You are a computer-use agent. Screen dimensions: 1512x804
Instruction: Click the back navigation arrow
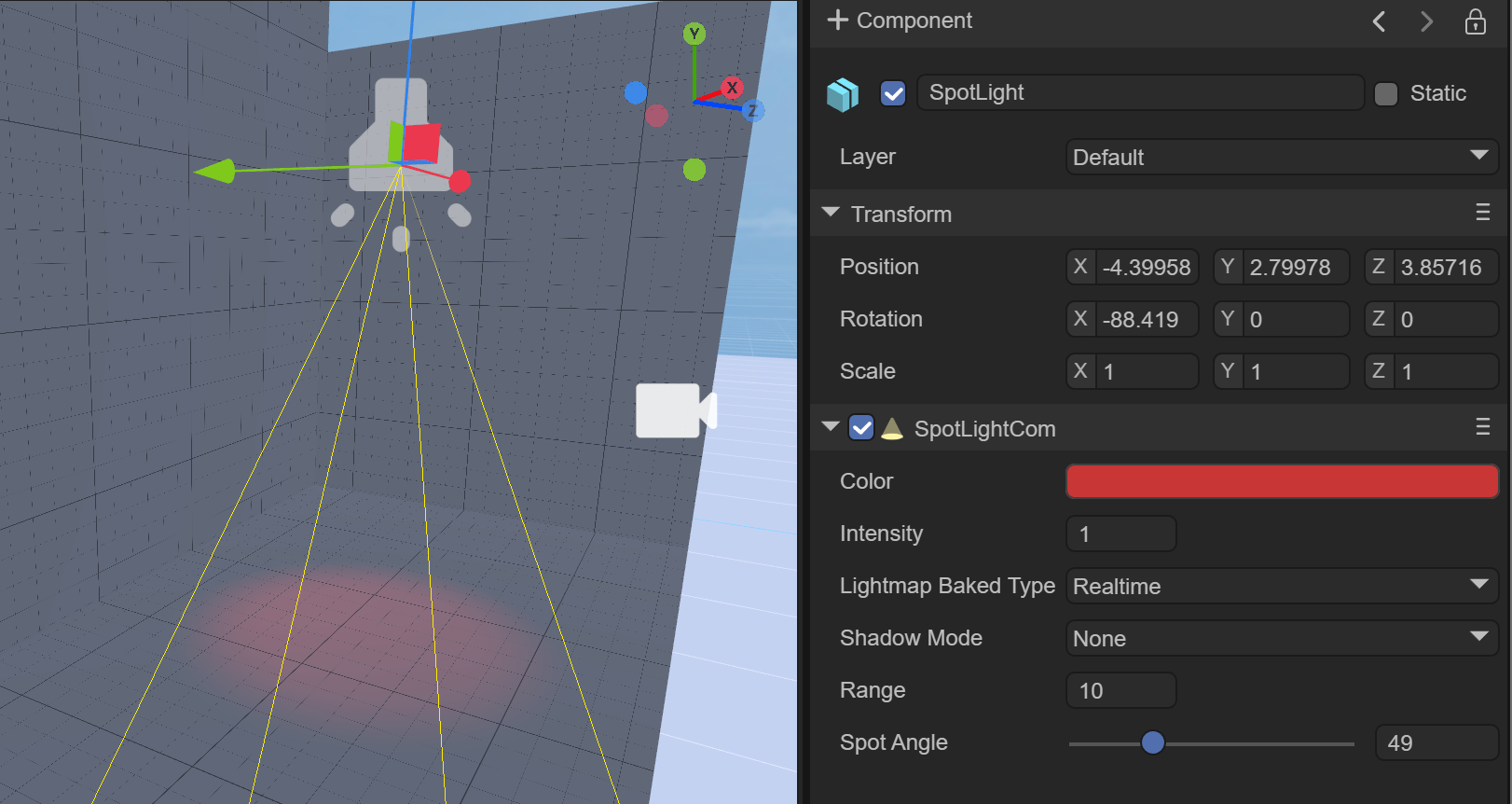1379,21
